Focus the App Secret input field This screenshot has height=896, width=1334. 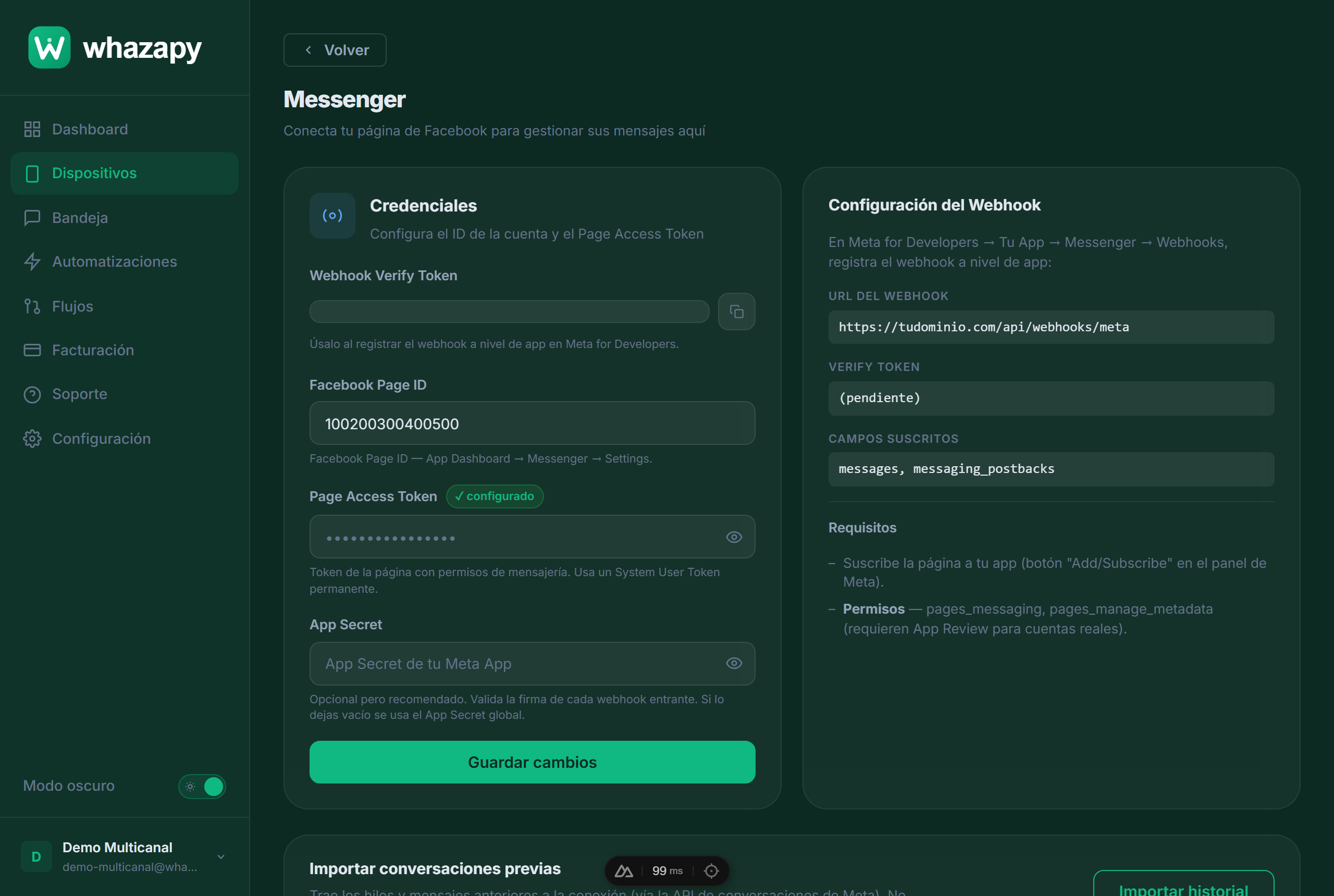point(532,664)
